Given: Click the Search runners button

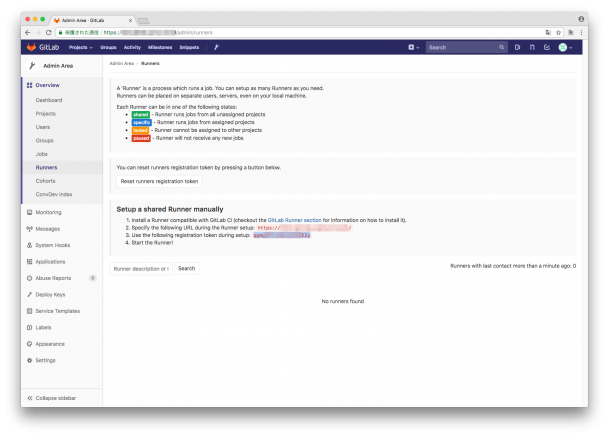Looking at the screenshot, I should click(186, 268).
